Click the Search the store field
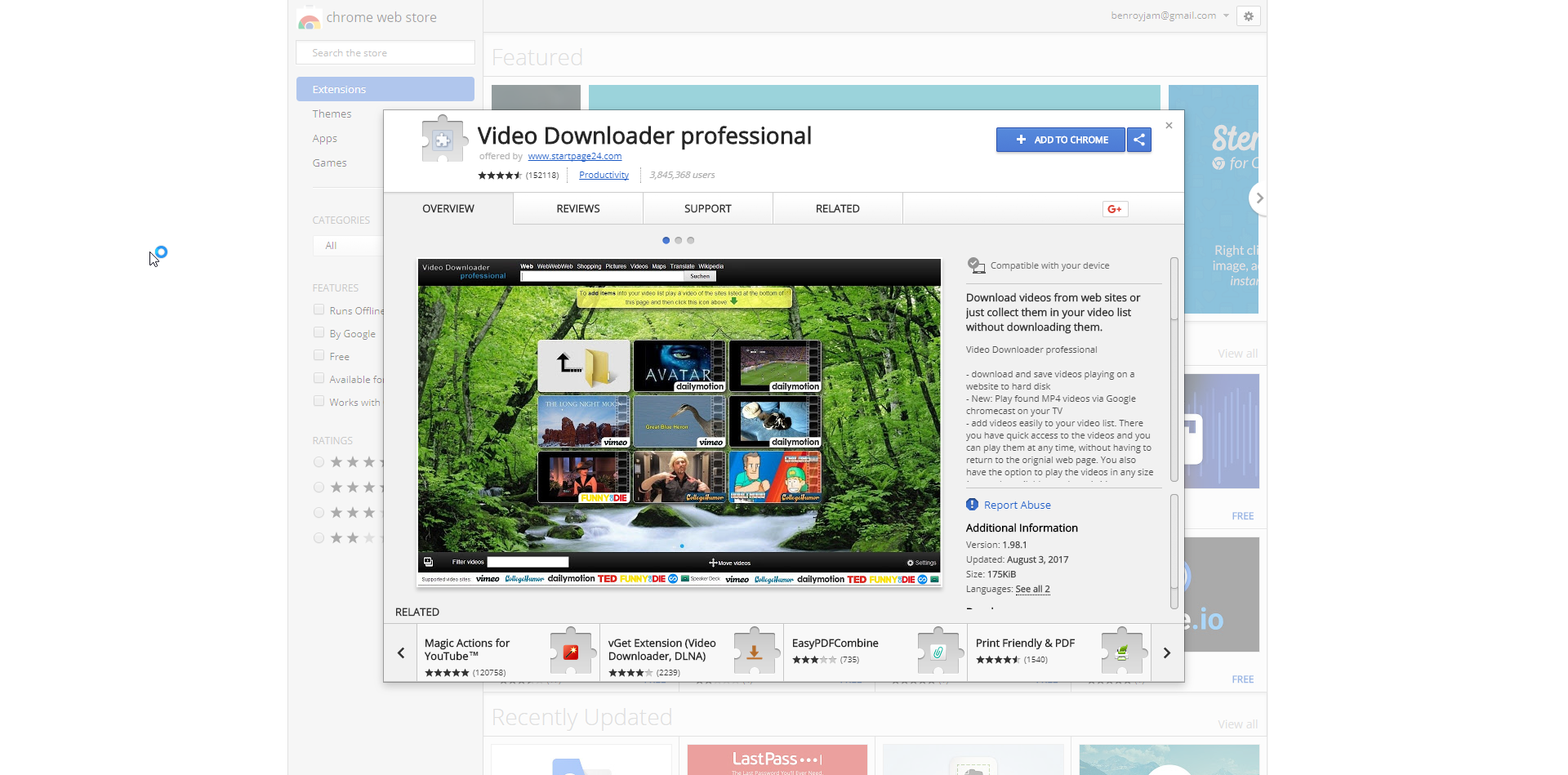 (385, 53)
